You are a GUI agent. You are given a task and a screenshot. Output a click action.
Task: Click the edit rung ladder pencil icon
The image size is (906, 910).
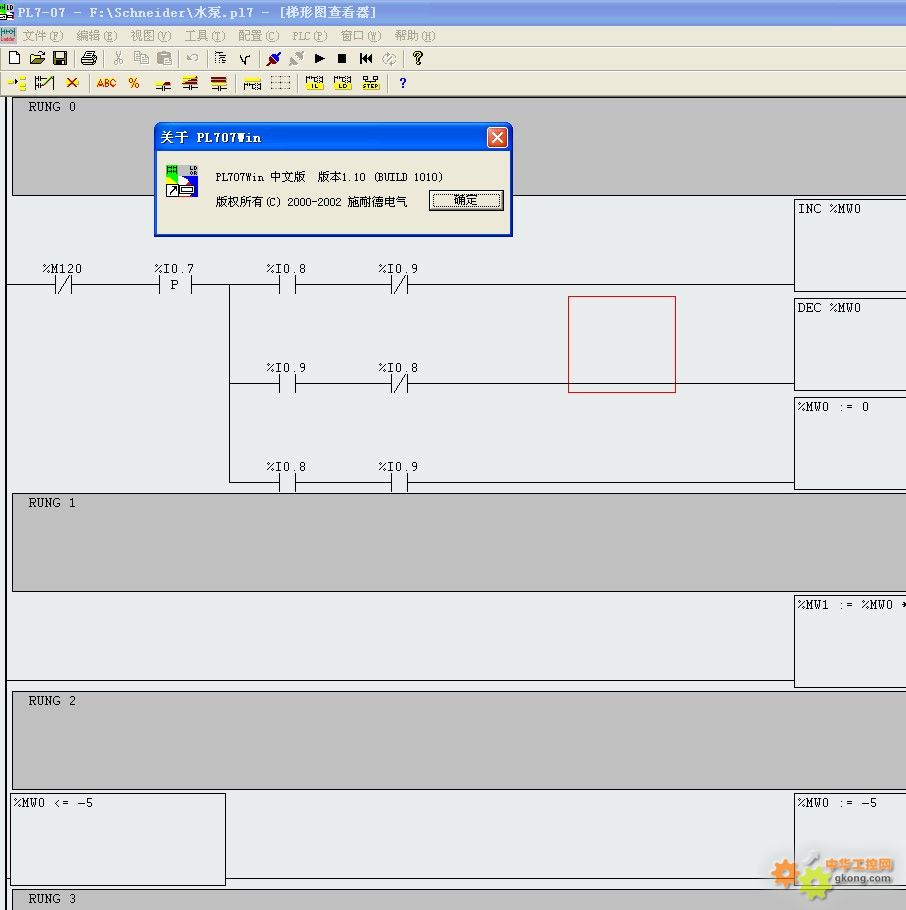(x=44, y=83)
